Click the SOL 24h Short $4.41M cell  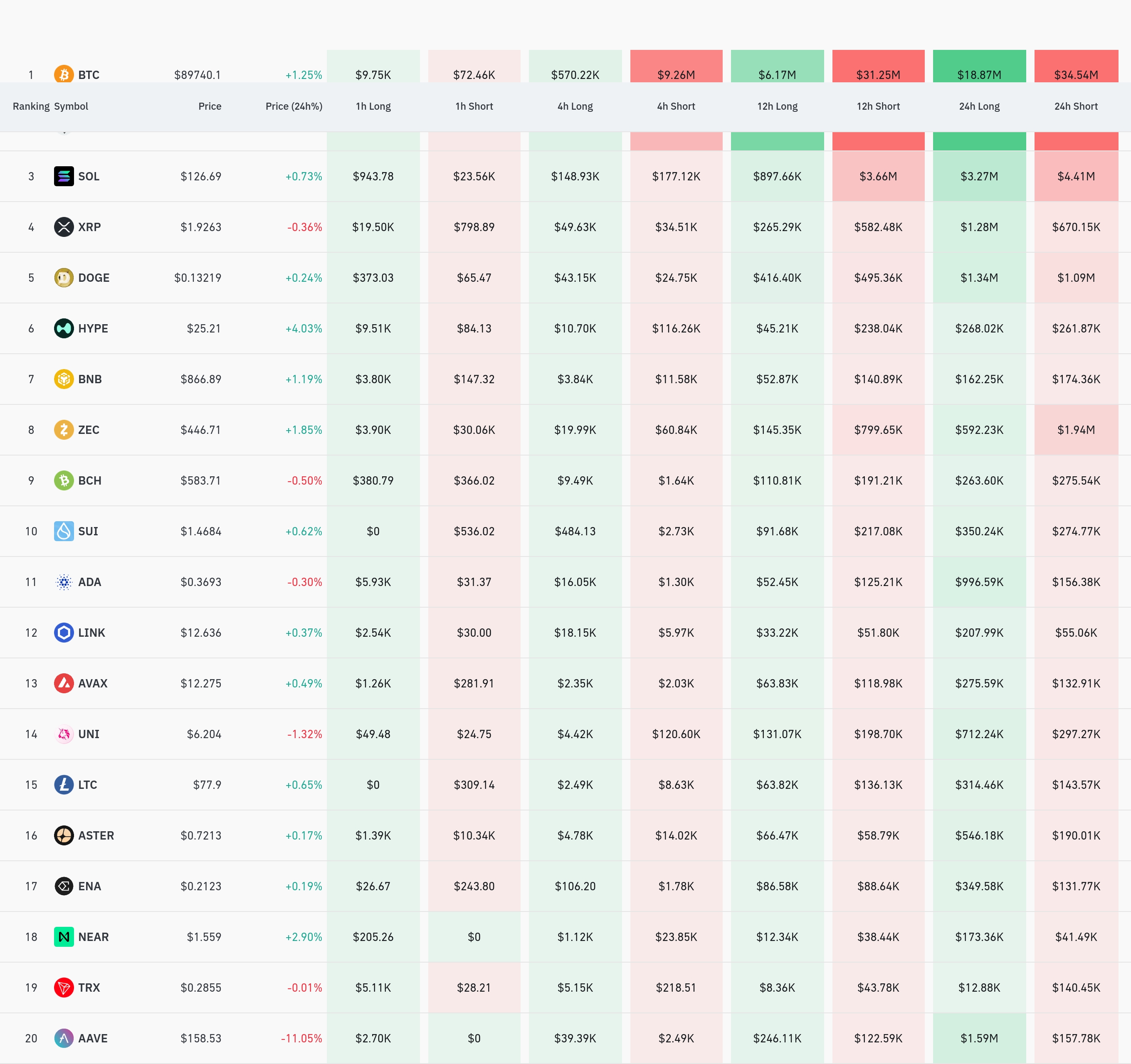tap(1075, 176)
